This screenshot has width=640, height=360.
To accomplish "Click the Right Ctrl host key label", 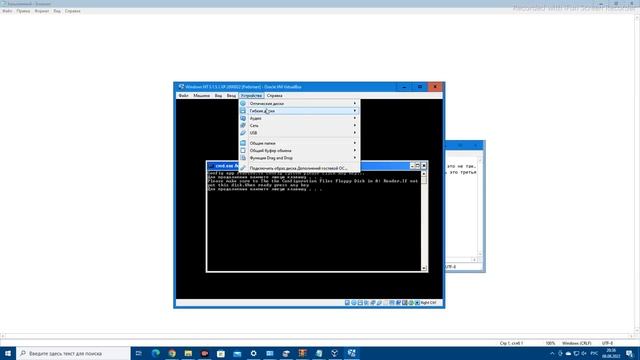I will 428,303.
